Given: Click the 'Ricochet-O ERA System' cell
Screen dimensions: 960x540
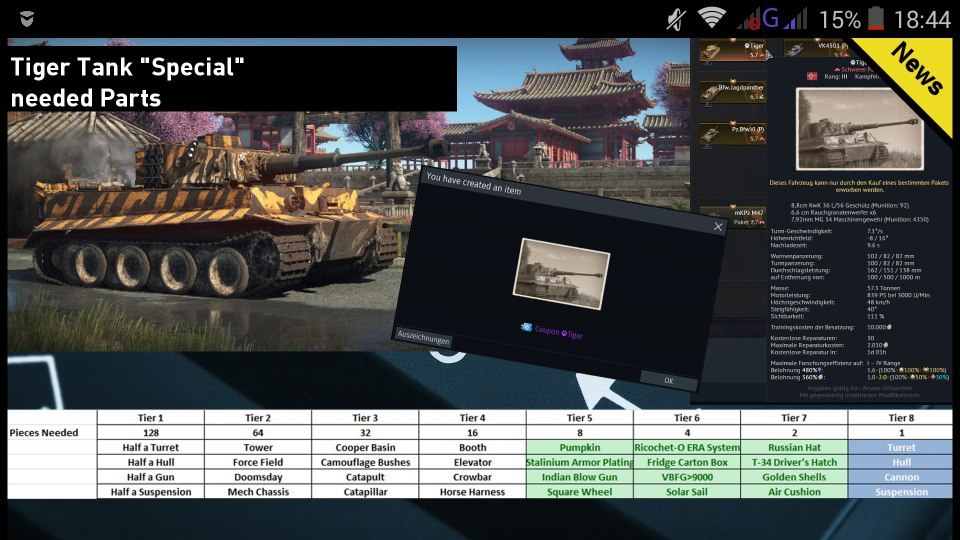Looking at the screenshot, I should [687, 448].
